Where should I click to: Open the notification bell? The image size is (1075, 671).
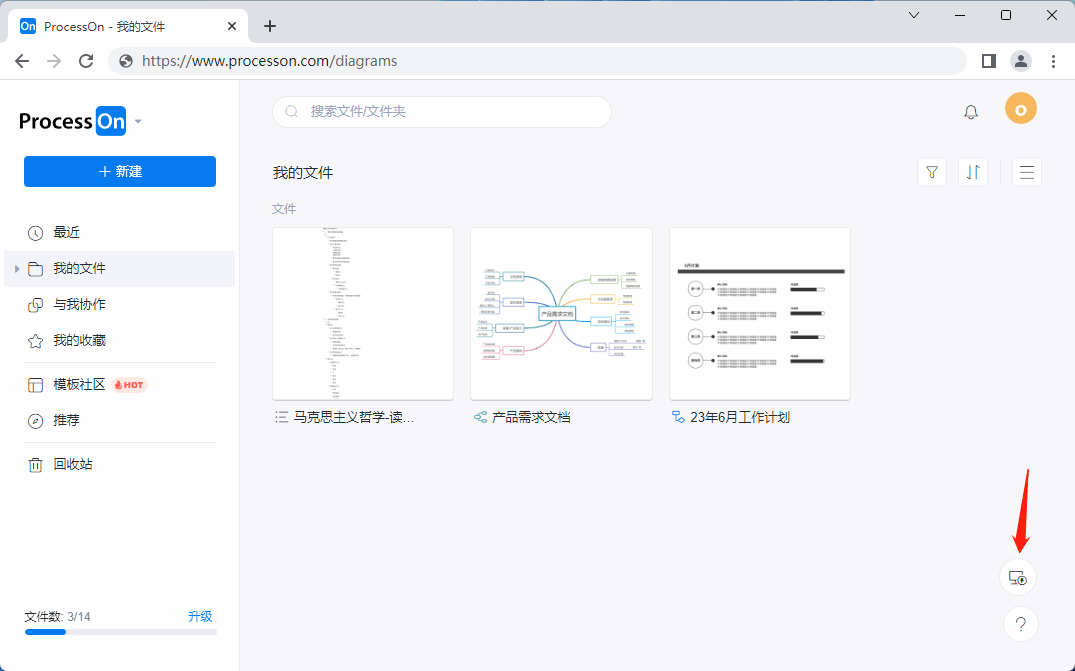point(971,112)
